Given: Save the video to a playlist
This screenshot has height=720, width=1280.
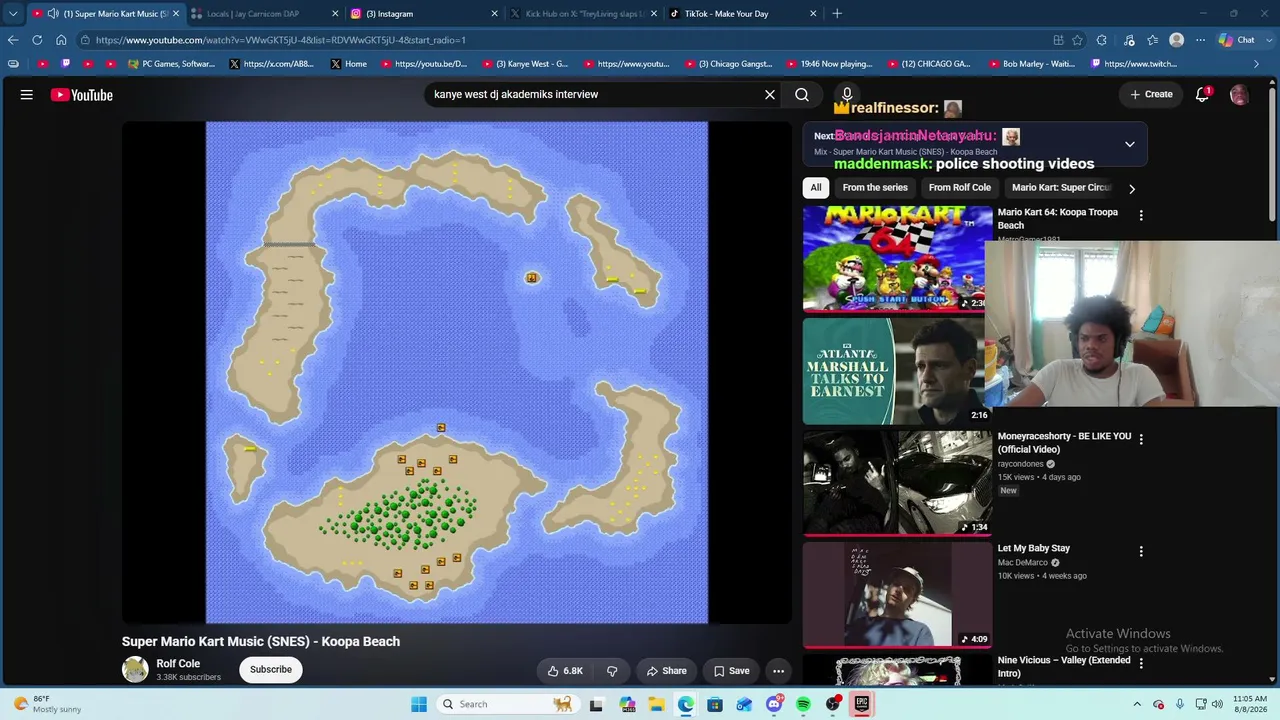Looking at the screenshot, I should 731,671.
